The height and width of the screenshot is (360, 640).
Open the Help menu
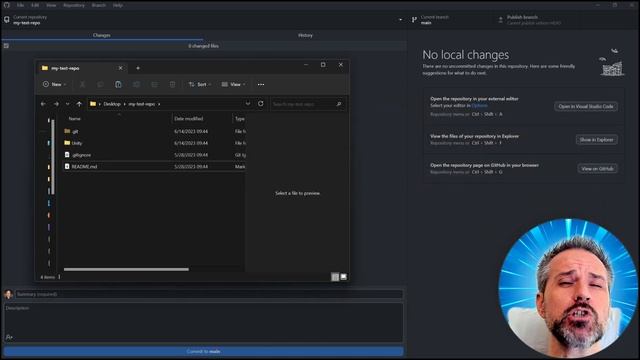point(118,5)
